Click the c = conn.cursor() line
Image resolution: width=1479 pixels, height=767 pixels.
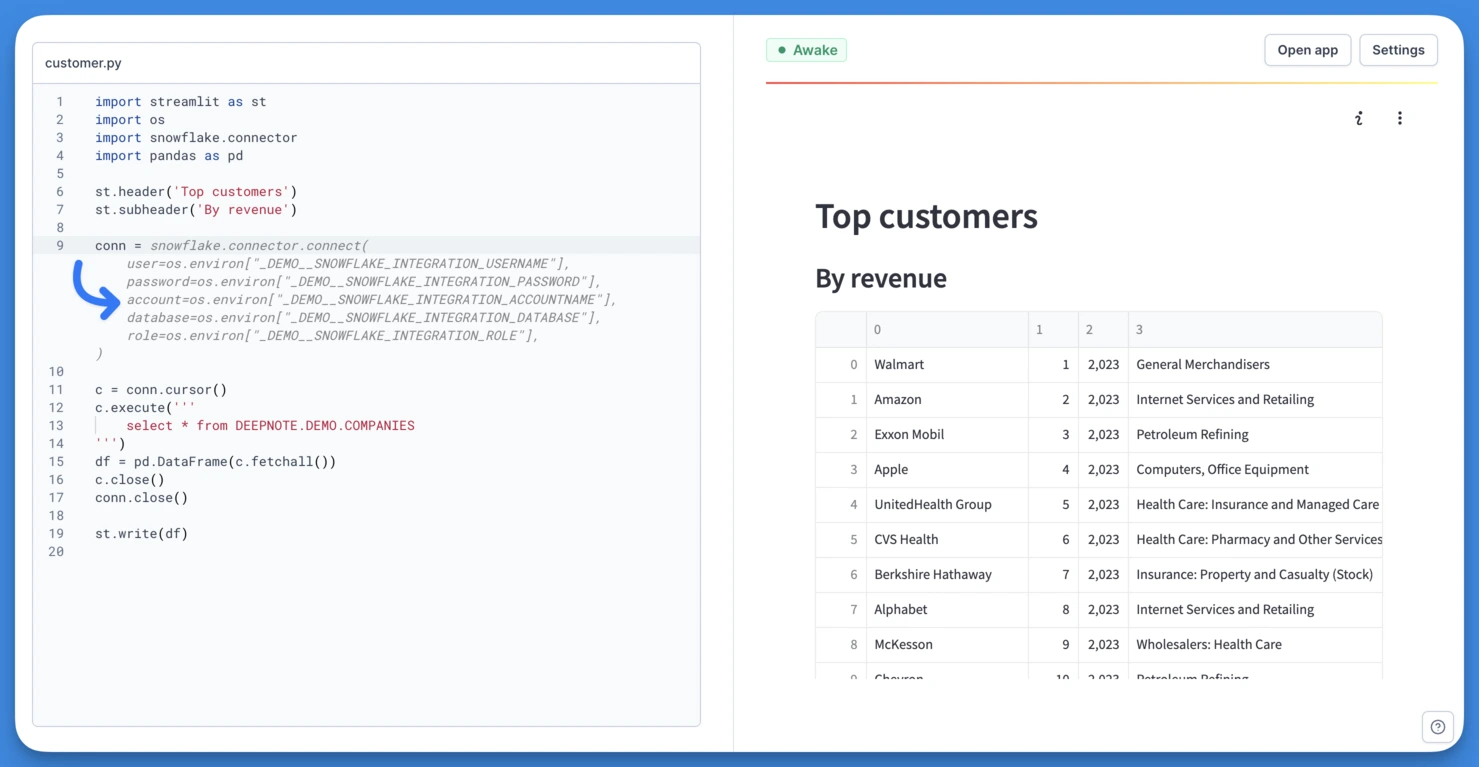click(161, 389)
